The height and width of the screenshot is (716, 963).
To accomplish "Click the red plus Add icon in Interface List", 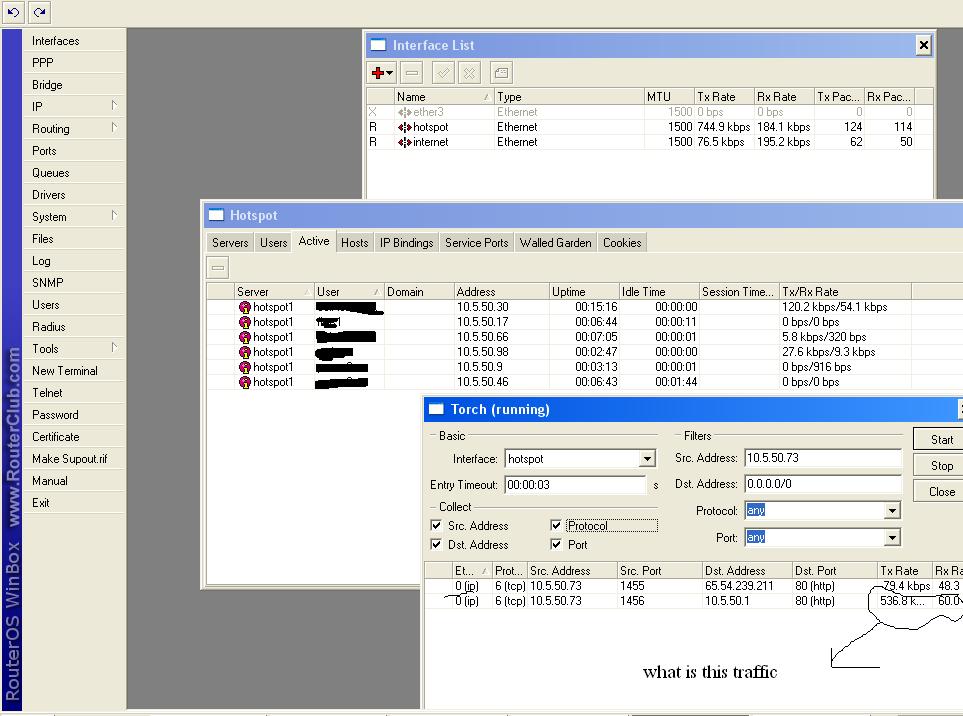I will 378,73.
